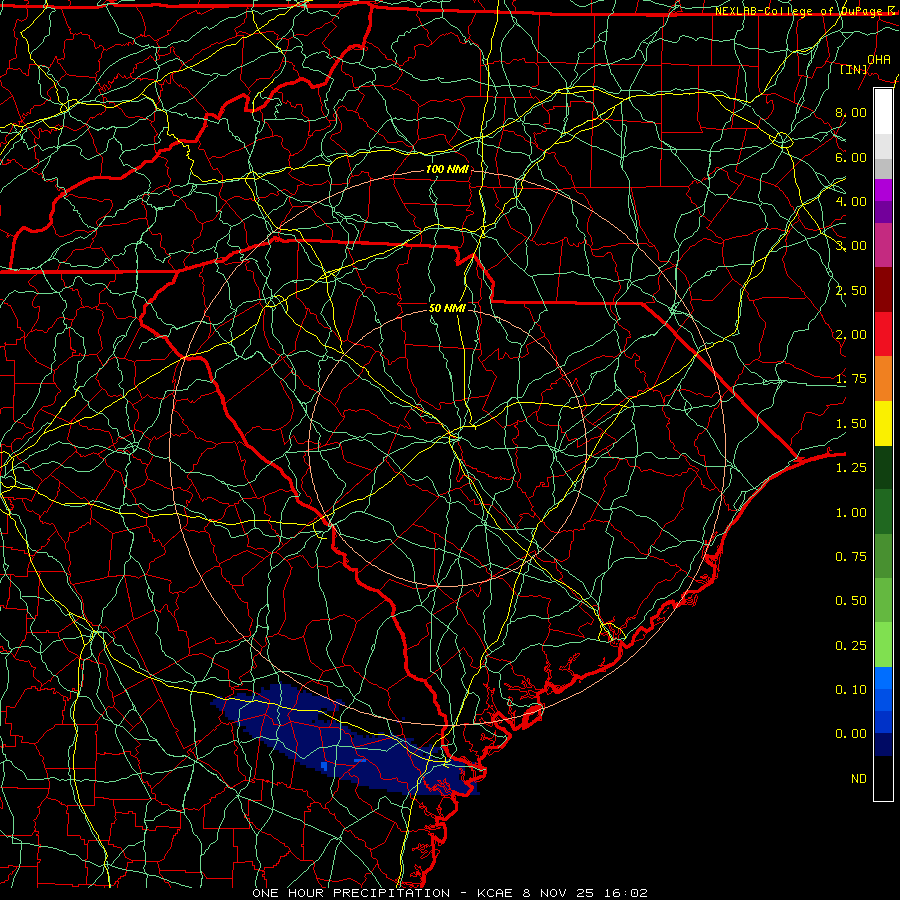Image resolution: width=900 pixels, height=900 pixels.
Task: Click the bright red 2.00 legend swatch
Action: click(x=883, y=334)
